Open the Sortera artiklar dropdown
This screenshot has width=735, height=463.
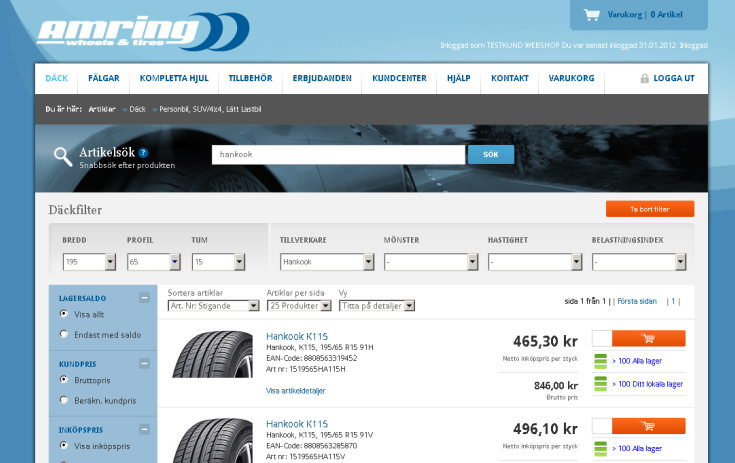pos(213,306)
